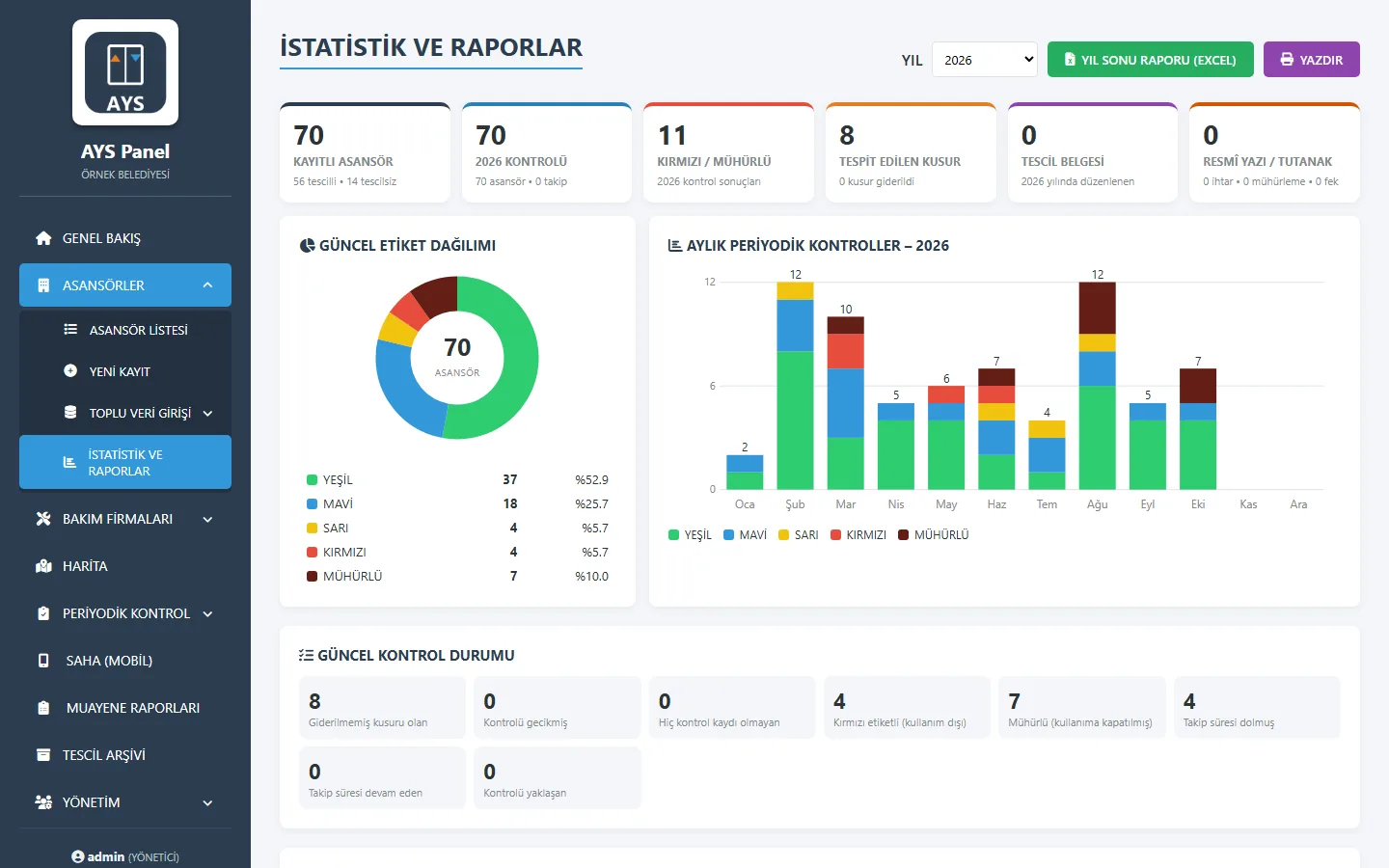Viewport: 1389px width, 868px height.
Task: Click the Asansörler building icon
Action: pos(43,285)
